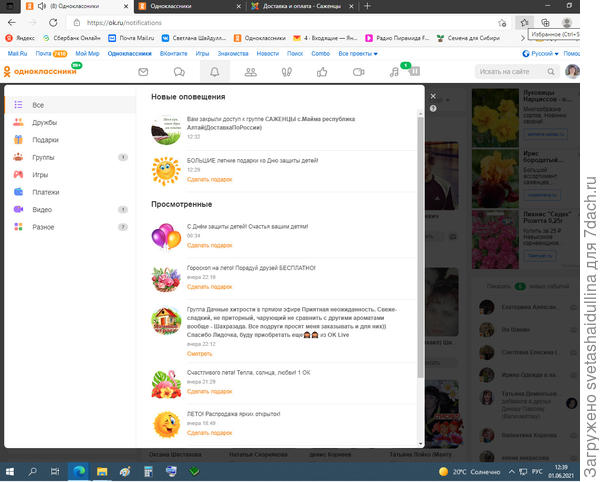Click Сделать подарок under Счастливого лета

click(209, 391)
